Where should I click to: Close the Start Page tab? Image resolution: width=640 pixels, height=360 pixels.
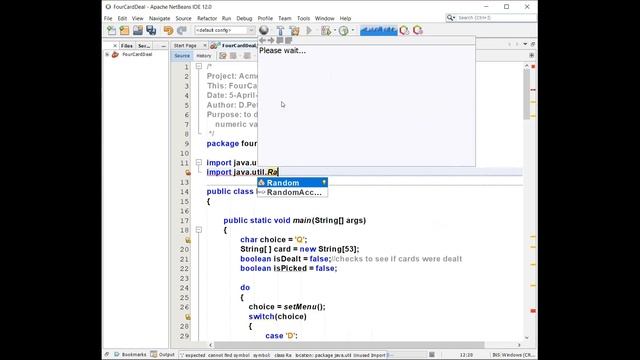tap(205, 46)
